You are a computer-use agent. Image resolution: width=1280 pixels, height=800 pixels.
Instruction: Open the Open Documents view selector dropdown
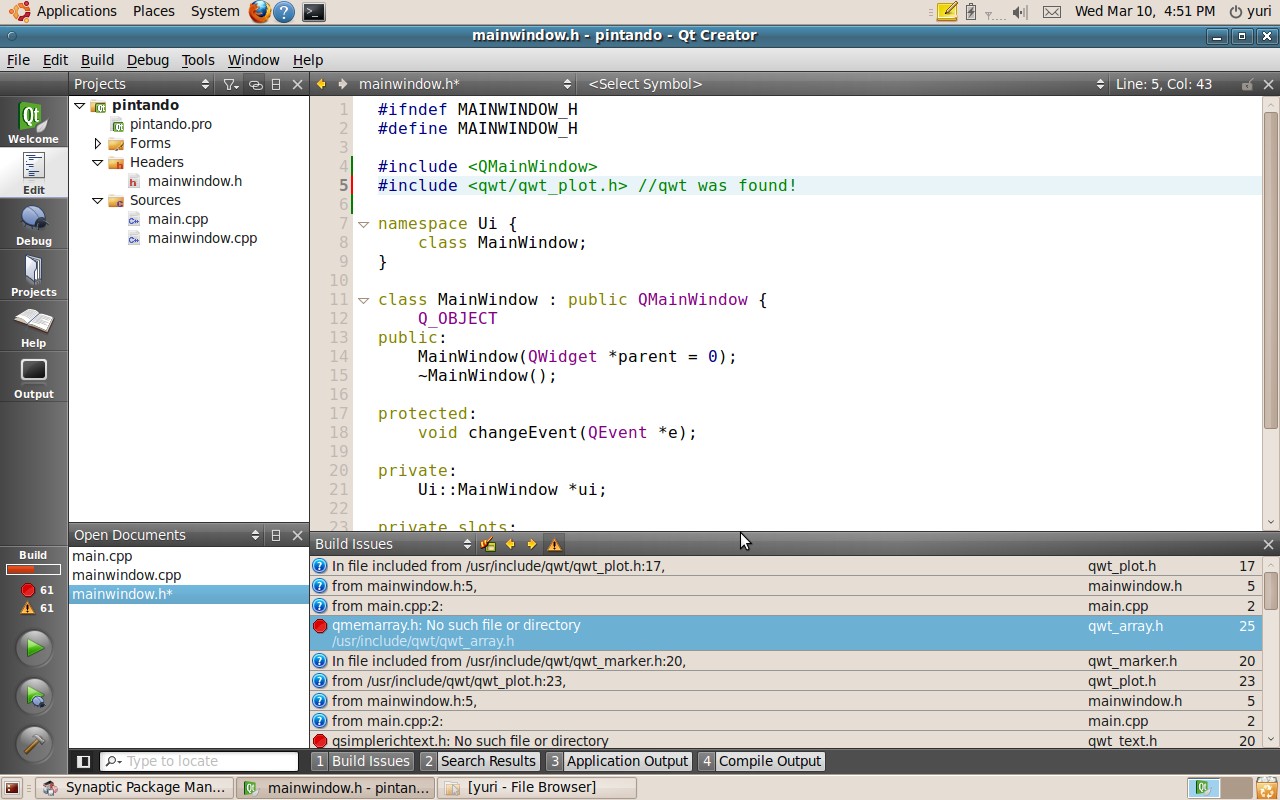[x=166, y=535]
